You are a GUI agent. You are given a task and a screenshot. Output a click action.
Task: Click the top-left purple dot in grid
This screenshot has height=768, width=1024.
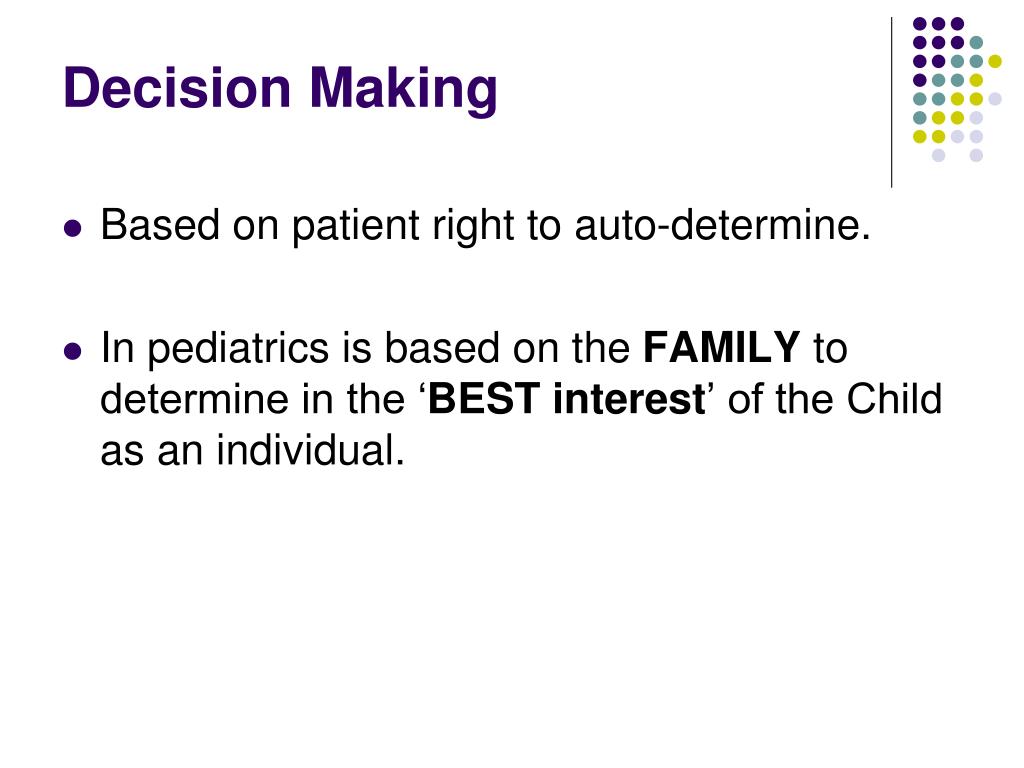pyautogui.click(x=920, y=24)
